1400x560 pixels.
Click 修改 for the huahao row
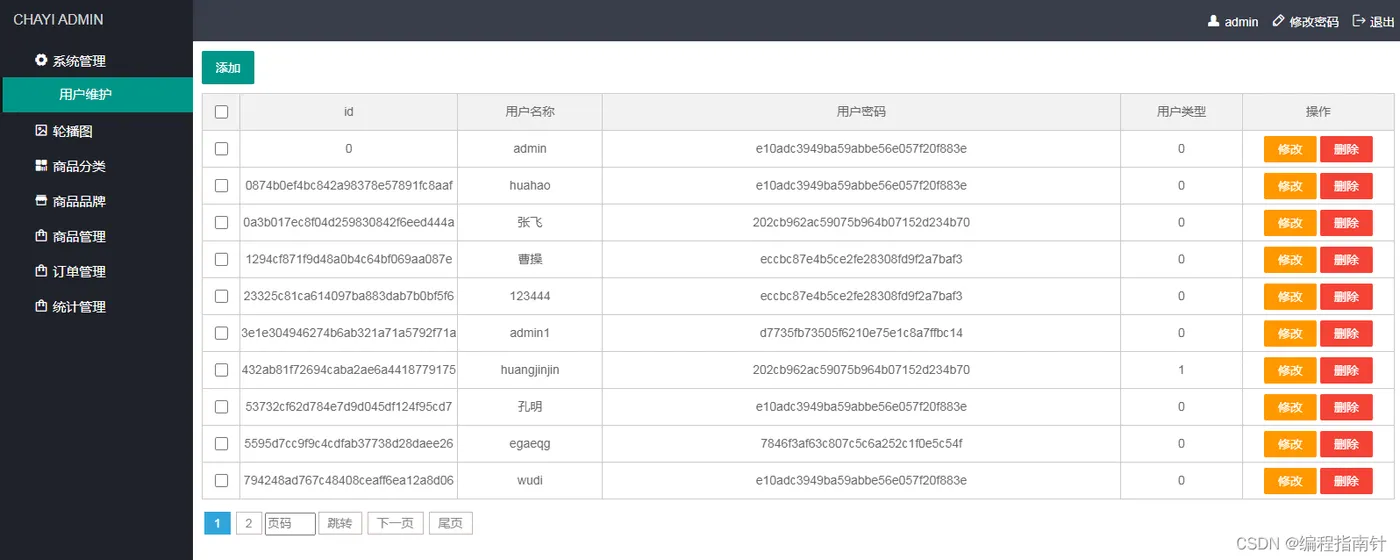1290,186
